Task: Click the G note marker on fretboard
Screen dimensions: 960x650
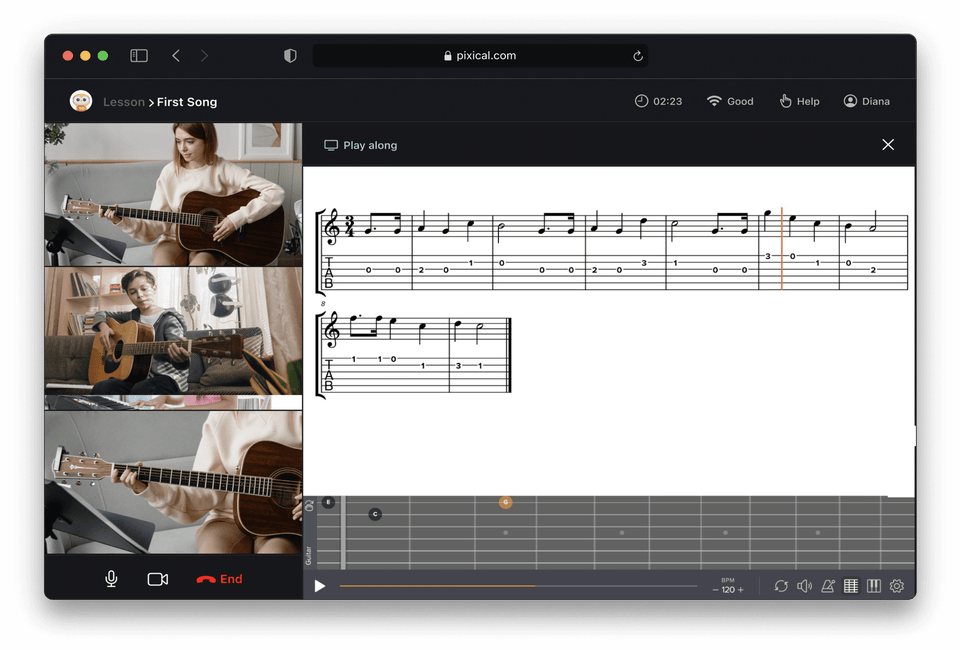Action: tap(506, 502)
